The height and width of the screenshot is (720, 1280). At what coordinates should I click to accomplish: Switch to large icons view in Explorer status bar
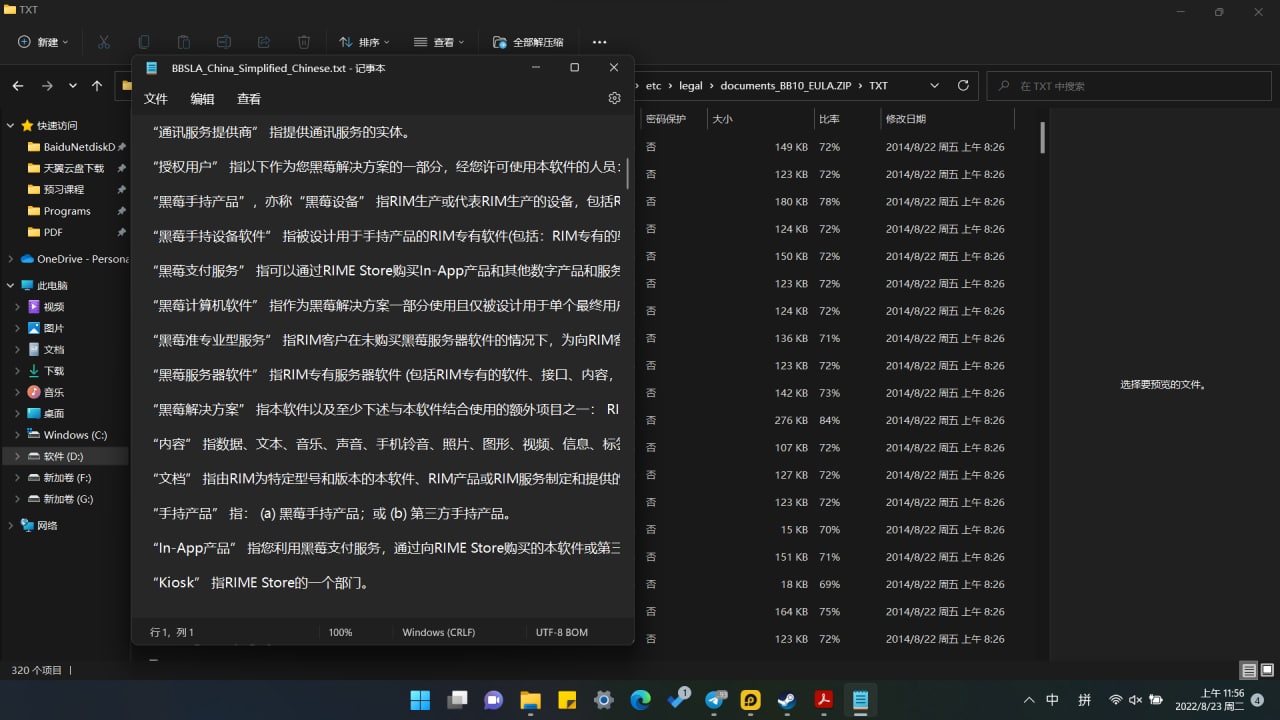coord(1266,670)
